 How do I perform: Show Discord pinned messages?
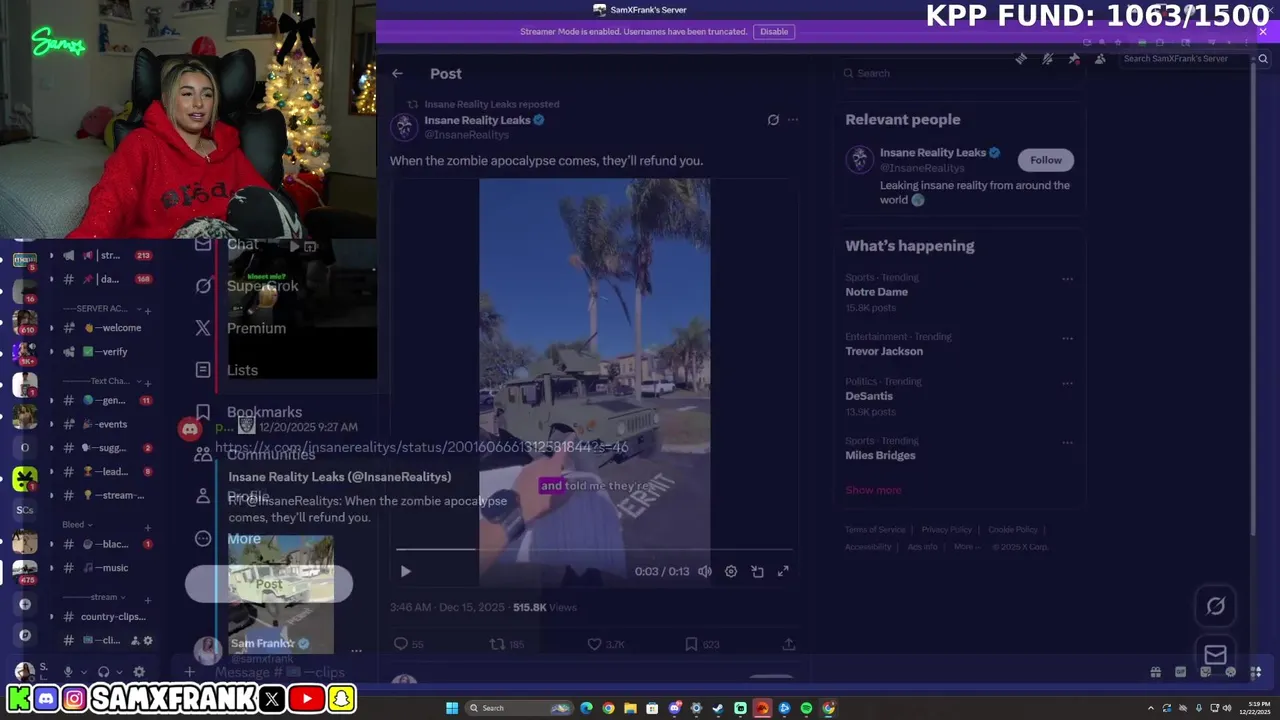1074,59
